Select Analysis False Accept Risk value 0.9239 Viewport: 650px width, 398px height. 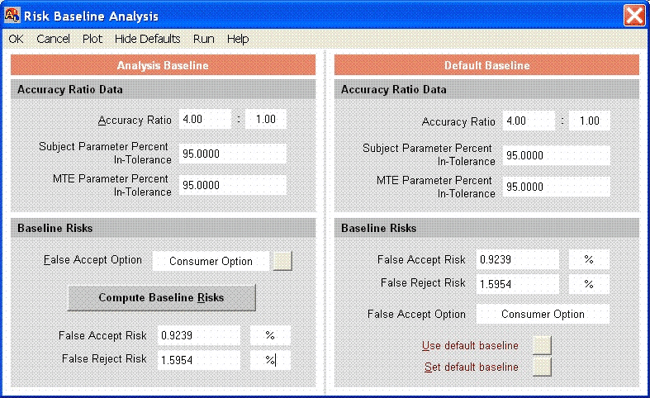[199, 335]
